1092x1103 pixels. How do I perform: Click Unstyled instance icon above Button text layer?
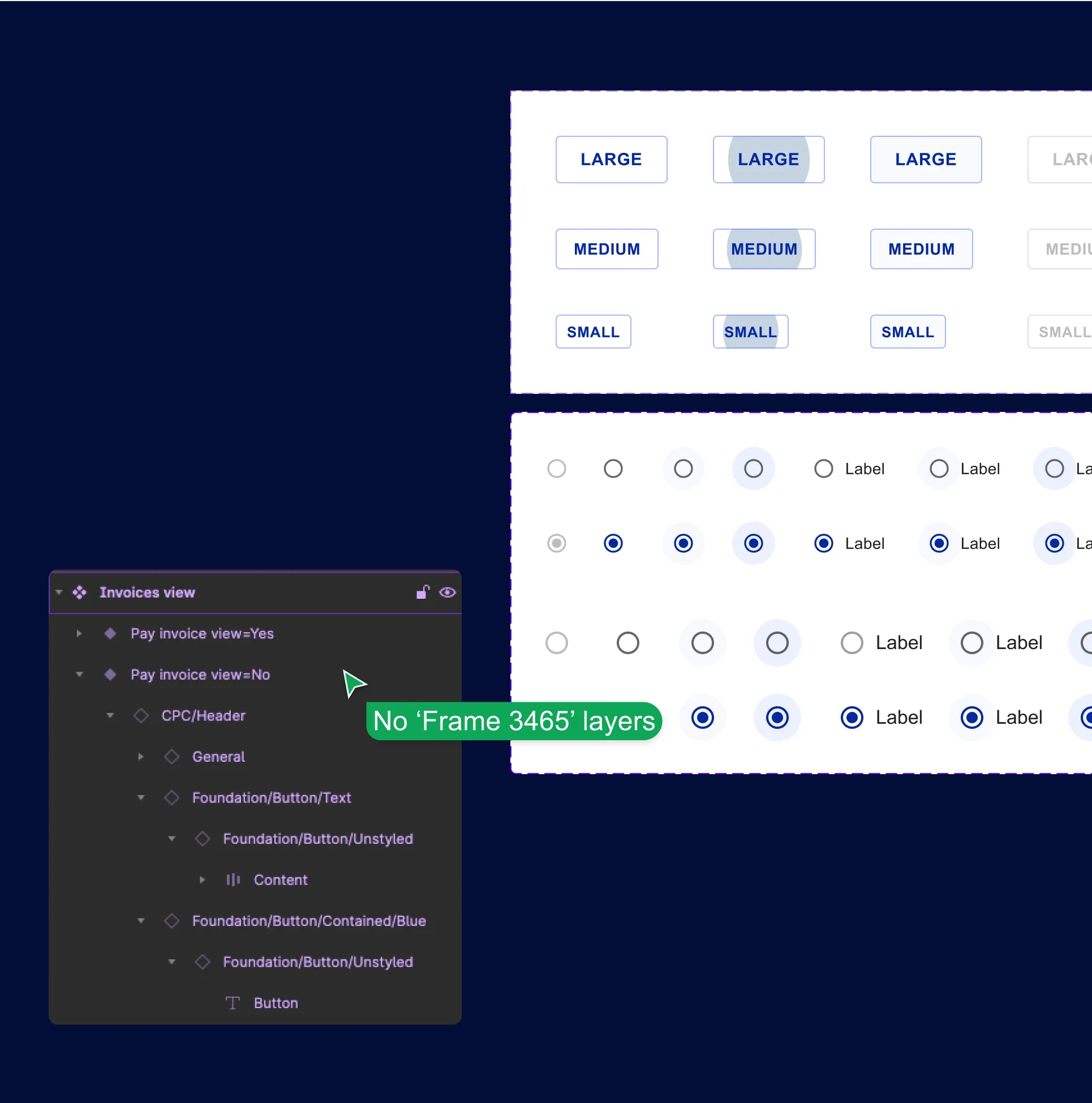pos(203,962)
